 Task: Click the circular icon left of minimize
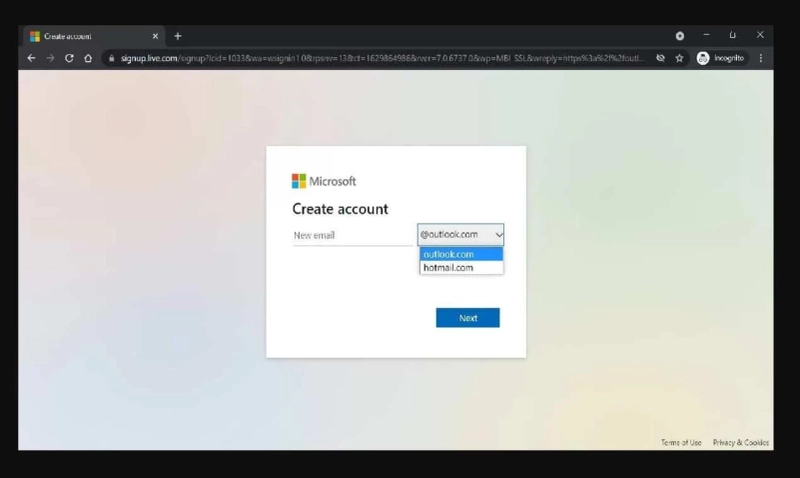tap(680, 36)
